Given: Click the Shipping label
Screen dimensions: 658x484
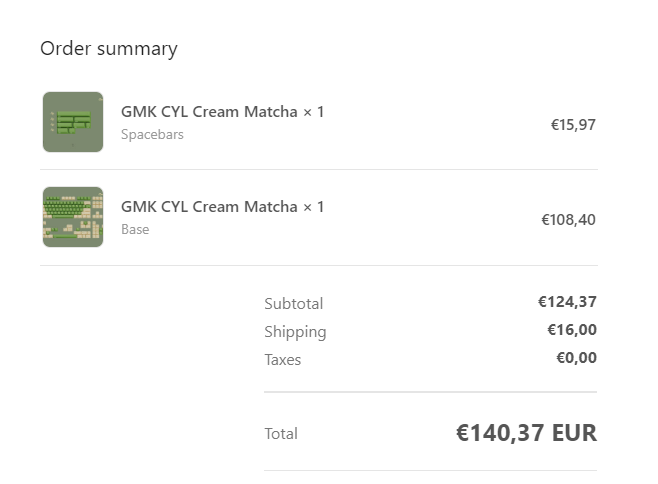Looking at the screenshot, I should point(295,332).
